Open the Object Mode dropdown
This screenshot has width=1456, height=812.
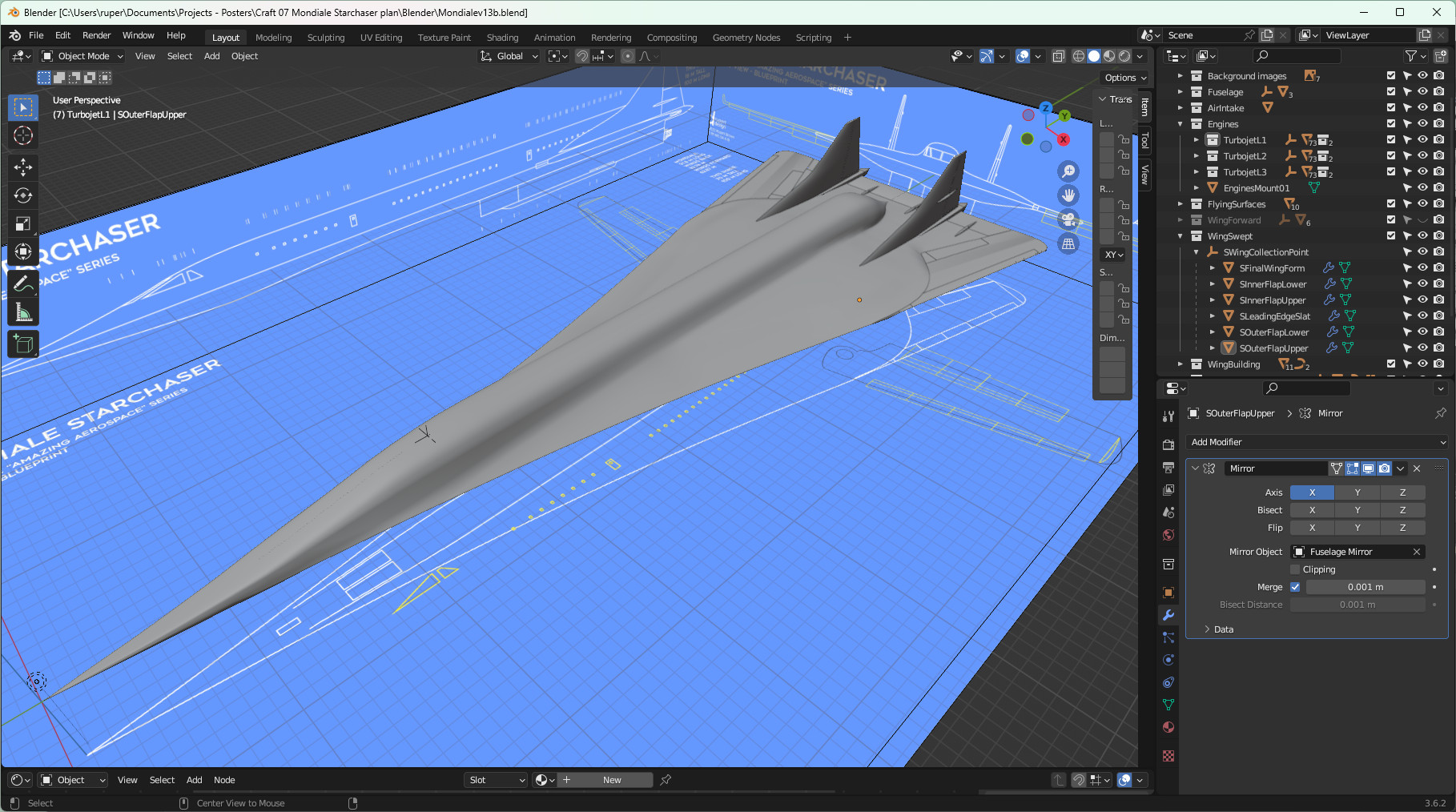82,56
